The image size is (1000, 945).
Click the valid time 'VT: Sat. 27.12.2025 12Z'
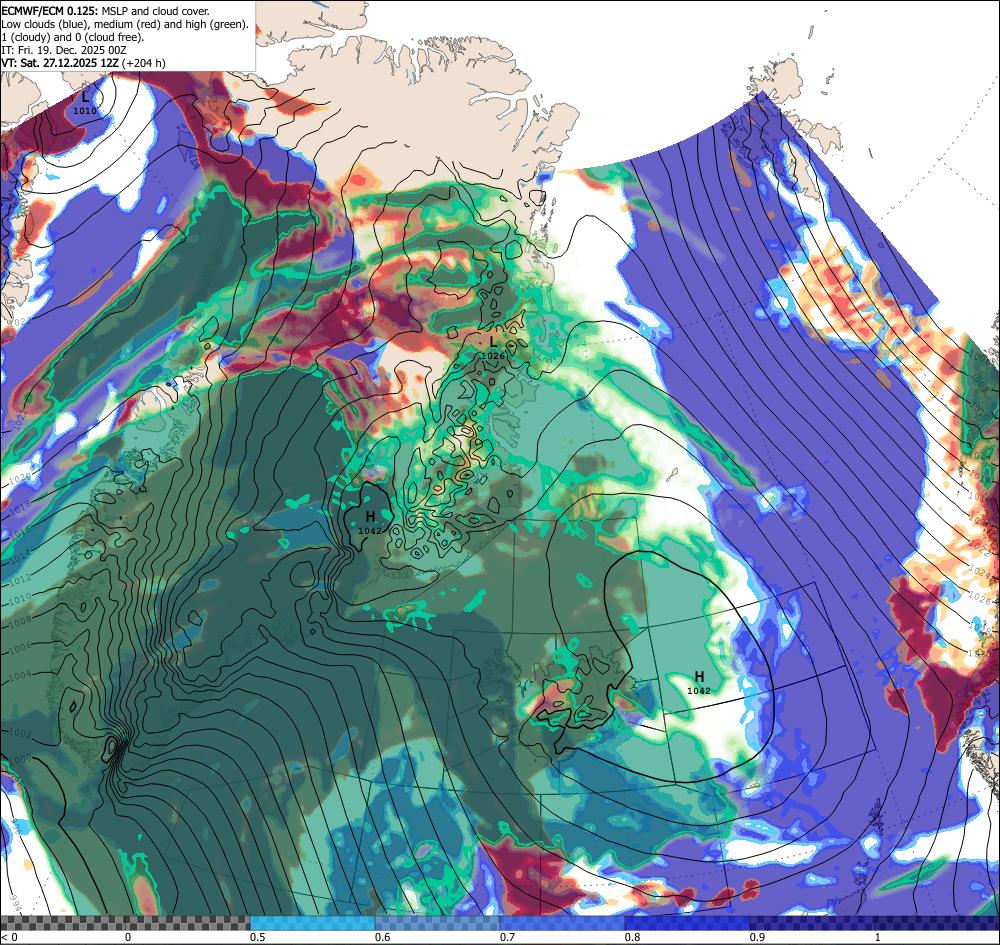point(59,62)
